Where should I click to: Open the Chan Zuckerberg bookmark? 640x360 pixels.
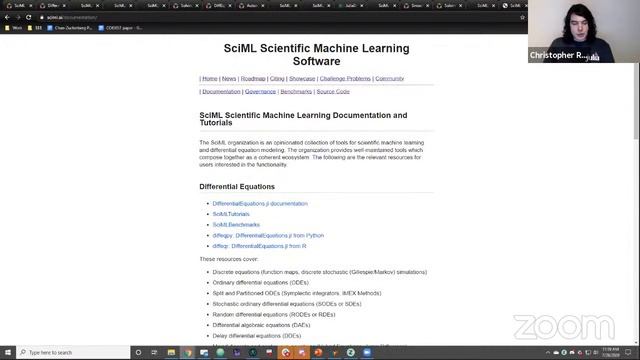[x=70, y=28]
